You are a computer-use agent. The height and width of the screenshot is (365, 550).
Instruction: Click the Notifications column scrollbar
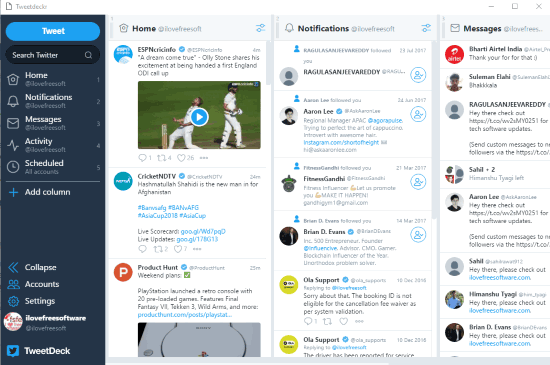pyautogui.click(x=434, y=130)
